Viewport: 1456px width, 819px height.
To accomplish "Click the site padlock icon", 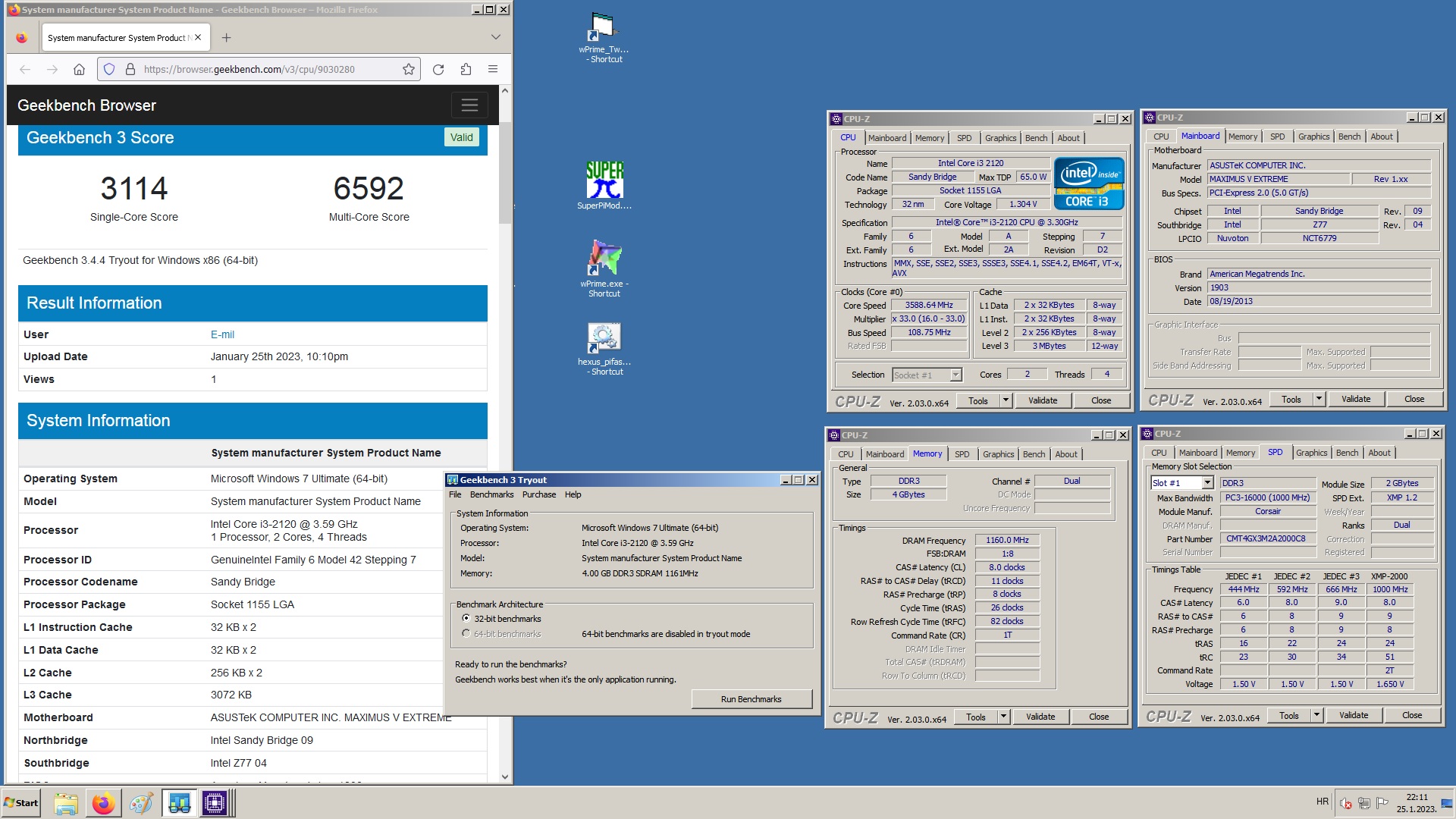I will point(130,69).
